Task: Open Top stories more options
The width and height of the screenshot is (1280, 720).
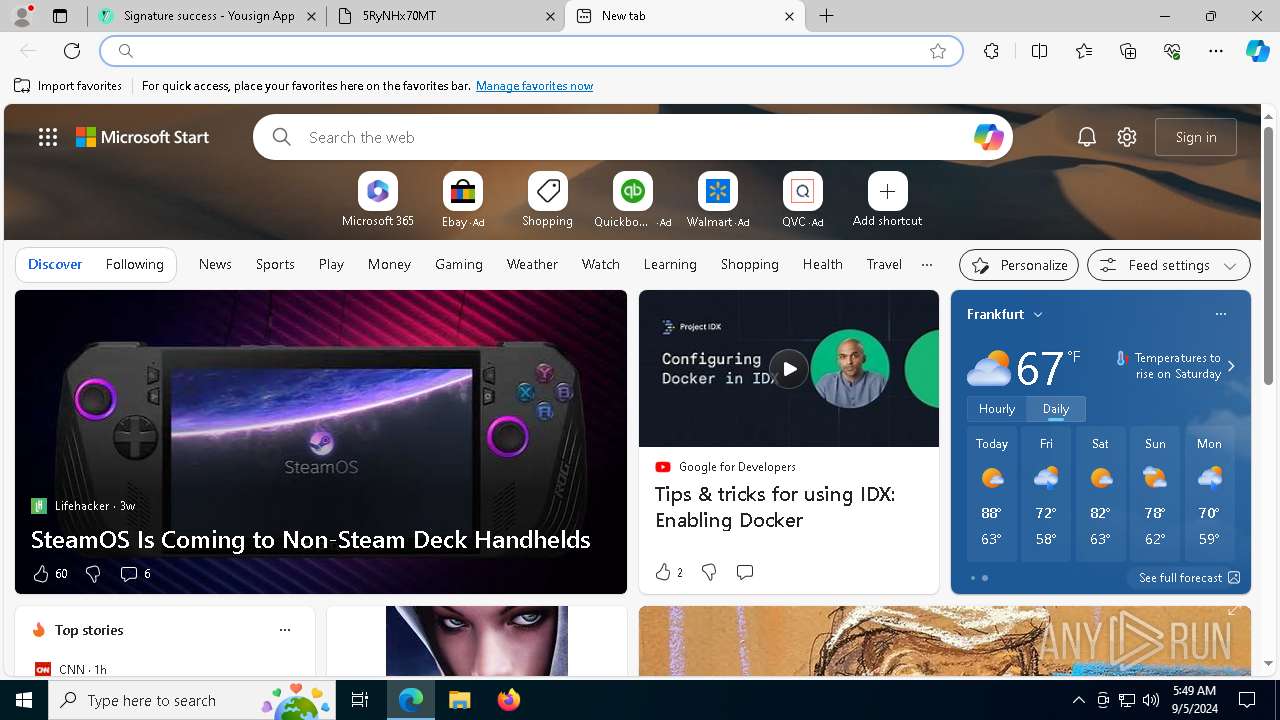Action: tap(285, 630)
